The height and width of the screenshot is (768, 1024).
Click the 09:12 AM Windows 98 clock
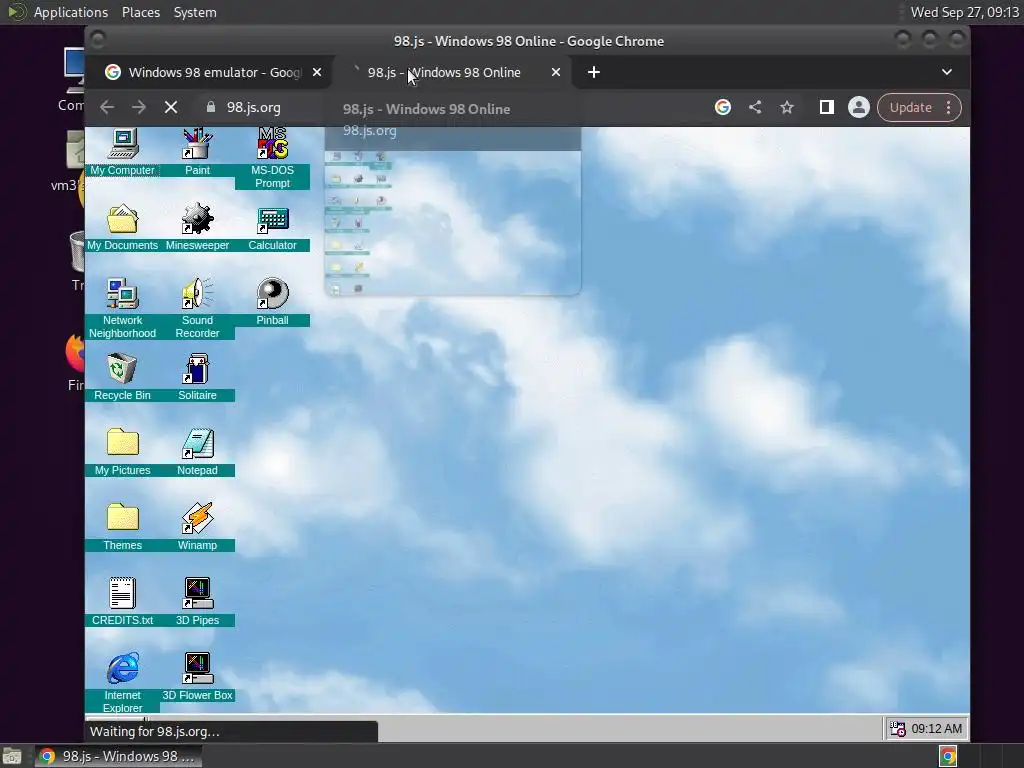(936, 729)
